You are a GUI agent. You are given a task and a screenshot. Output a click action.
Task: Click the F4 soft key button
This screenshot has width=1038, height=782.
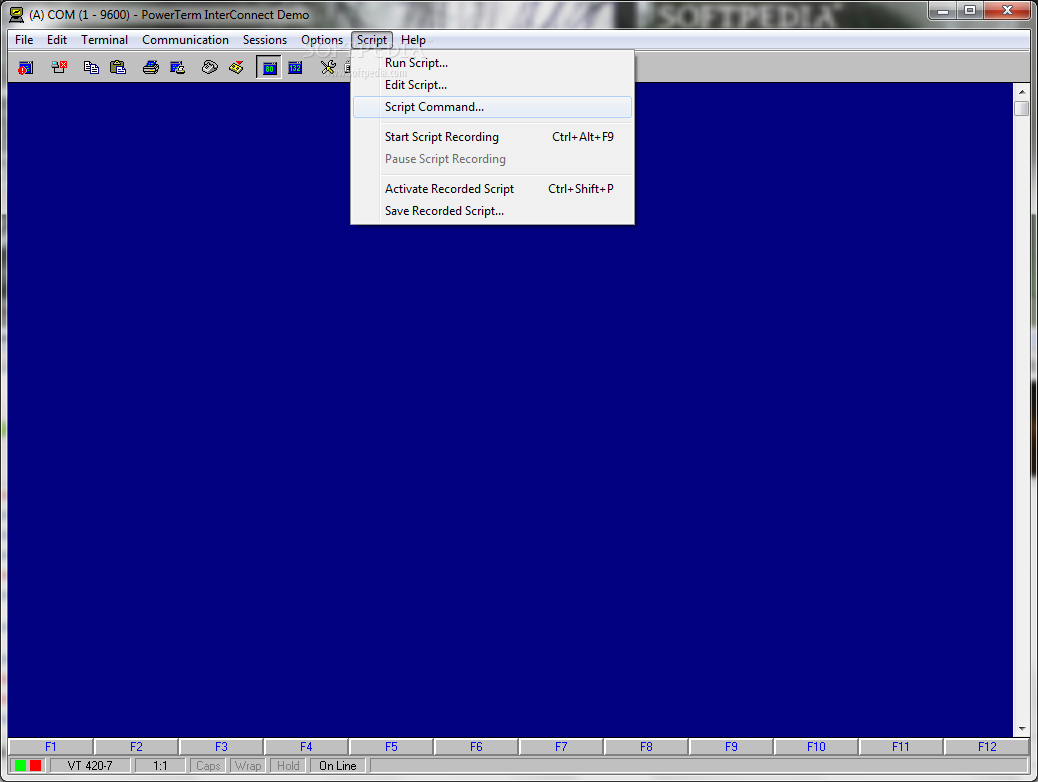tap(306, 746)
